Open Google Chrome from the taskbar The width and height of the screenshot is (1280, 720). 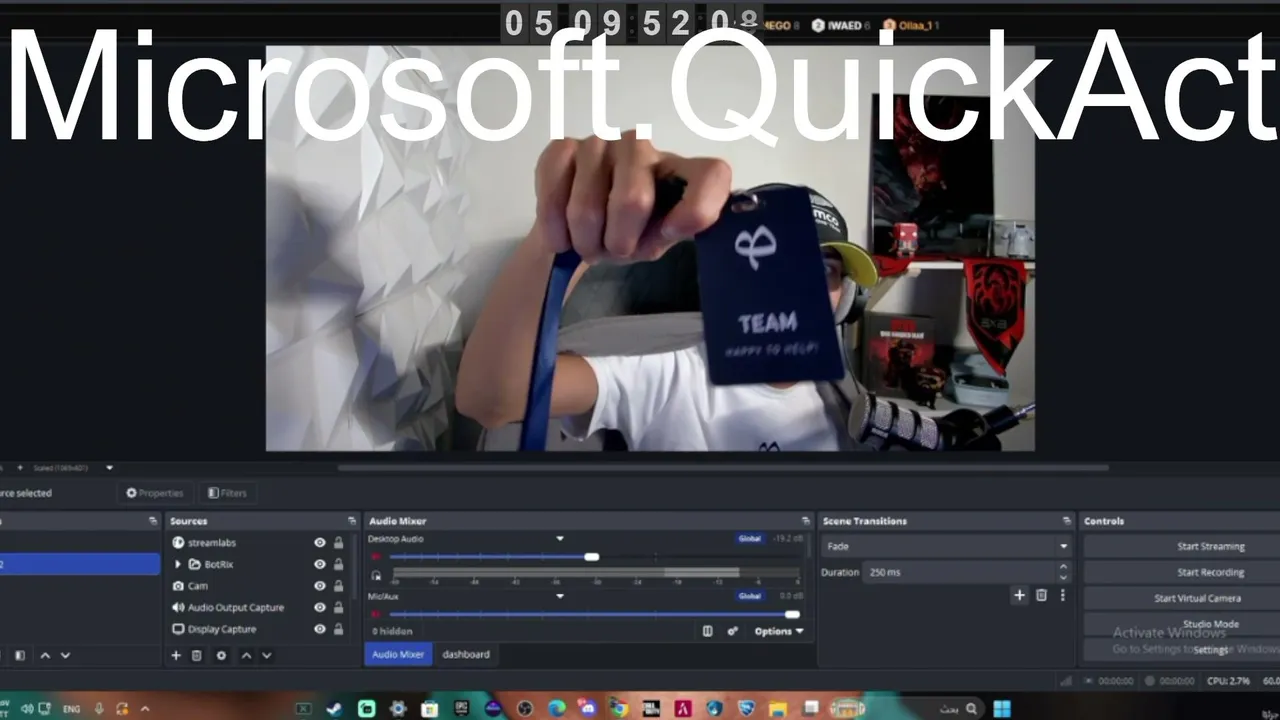[x=619, y=709]
